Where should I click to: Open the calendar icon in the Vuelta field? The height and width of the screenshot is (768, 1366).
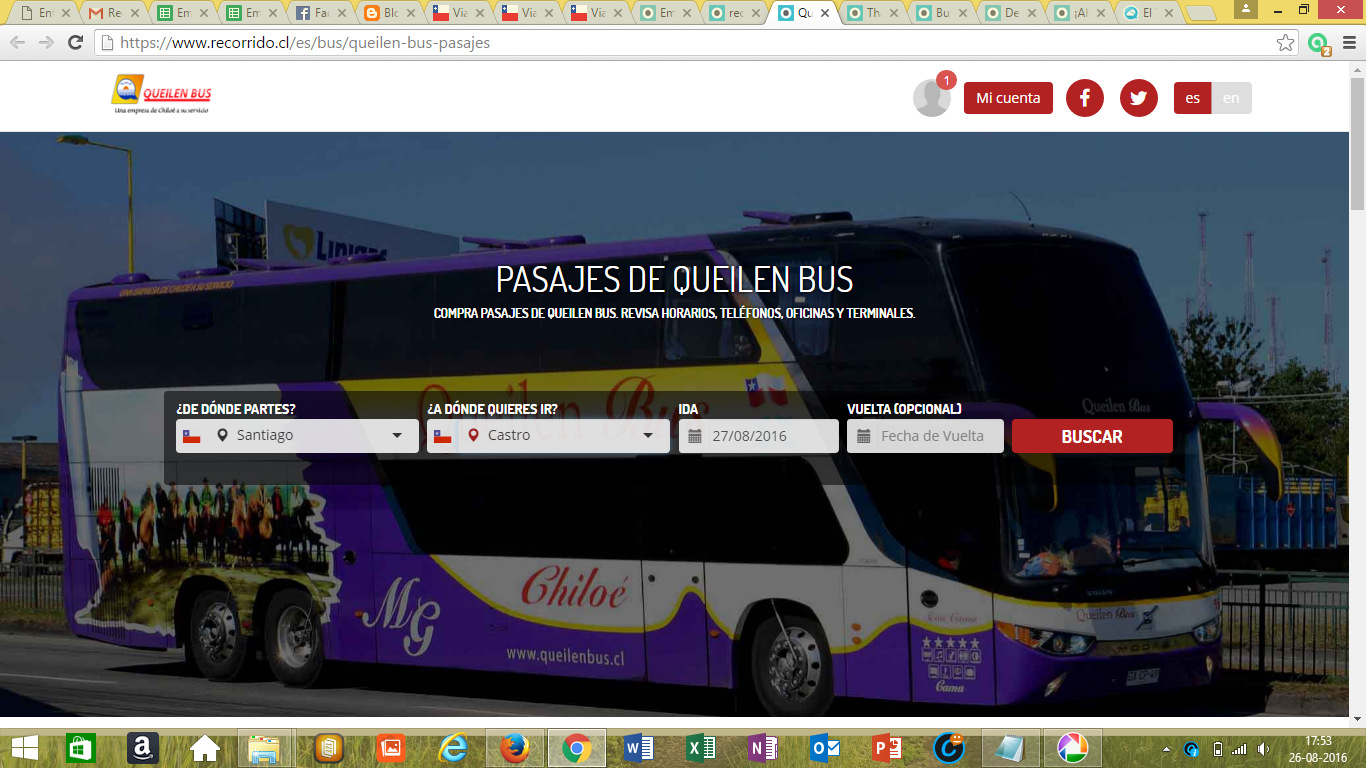point(864,435)
